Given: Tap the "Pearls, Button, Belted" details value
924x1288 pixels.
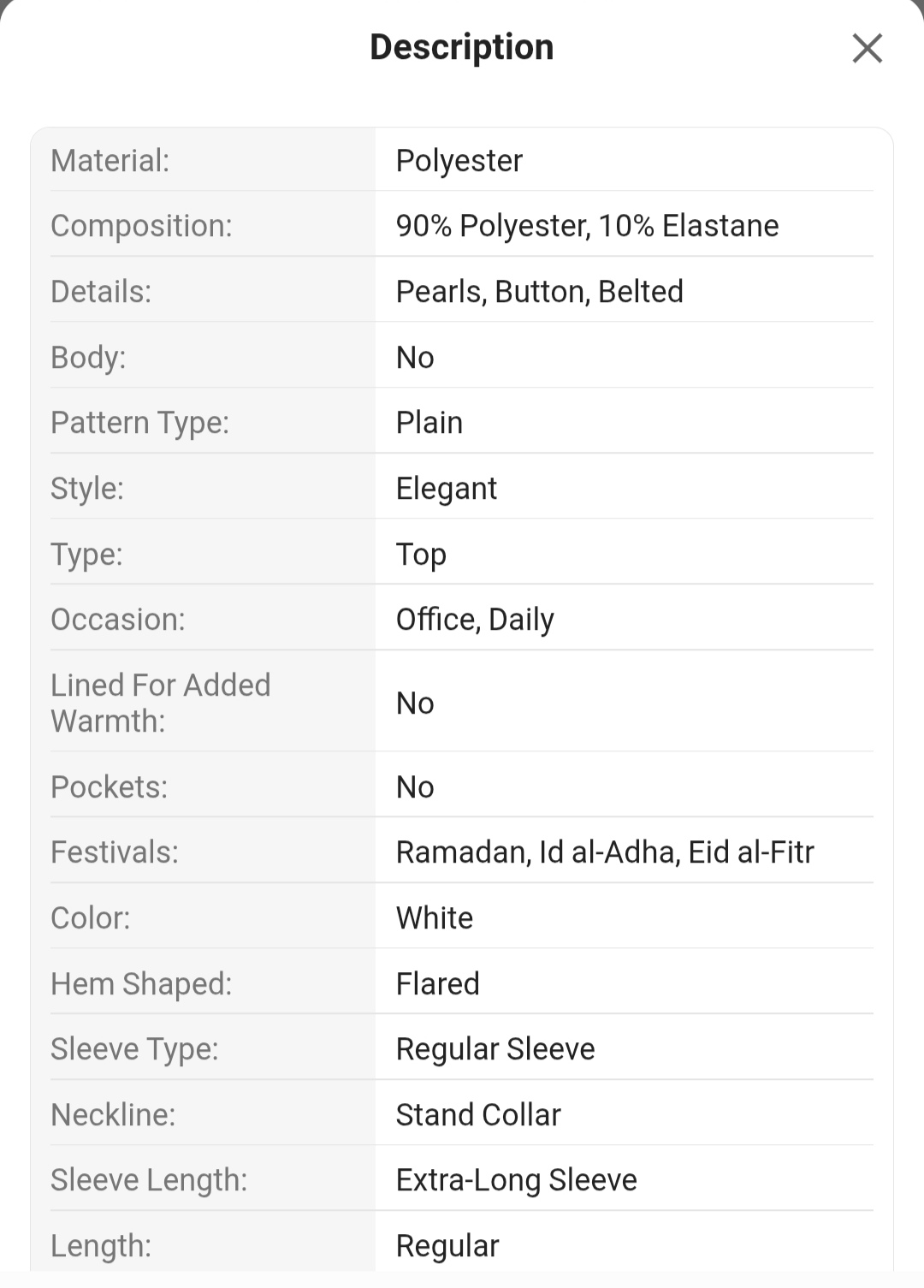Looking at the screenshot, I should [x=540, y=292].
